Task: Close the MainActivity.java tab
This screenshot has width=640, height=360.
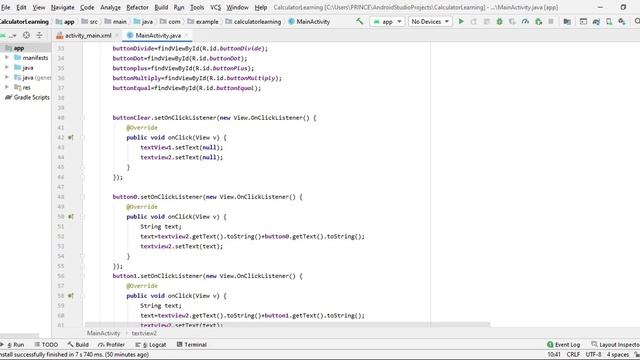Action: pos(187,36)
